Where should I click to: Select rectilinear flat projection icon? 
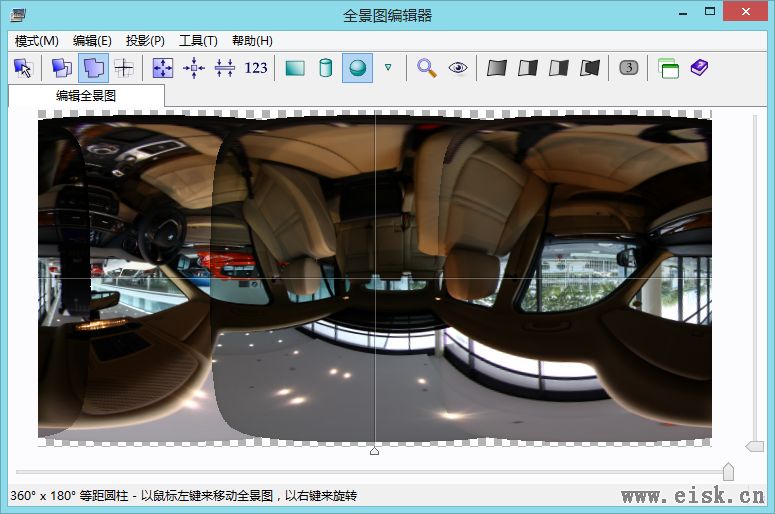point(295,68)
